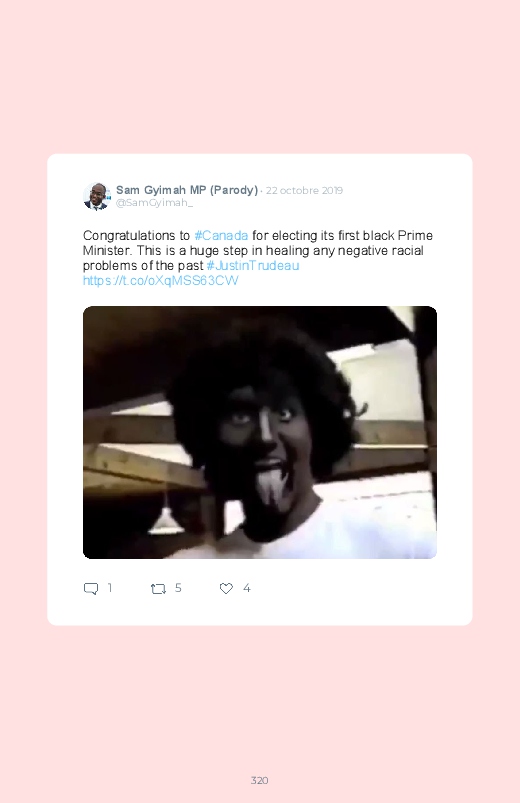Open the round profile avatar picture
The width and height of the screenshot is (520, 803).
point(97,196)
